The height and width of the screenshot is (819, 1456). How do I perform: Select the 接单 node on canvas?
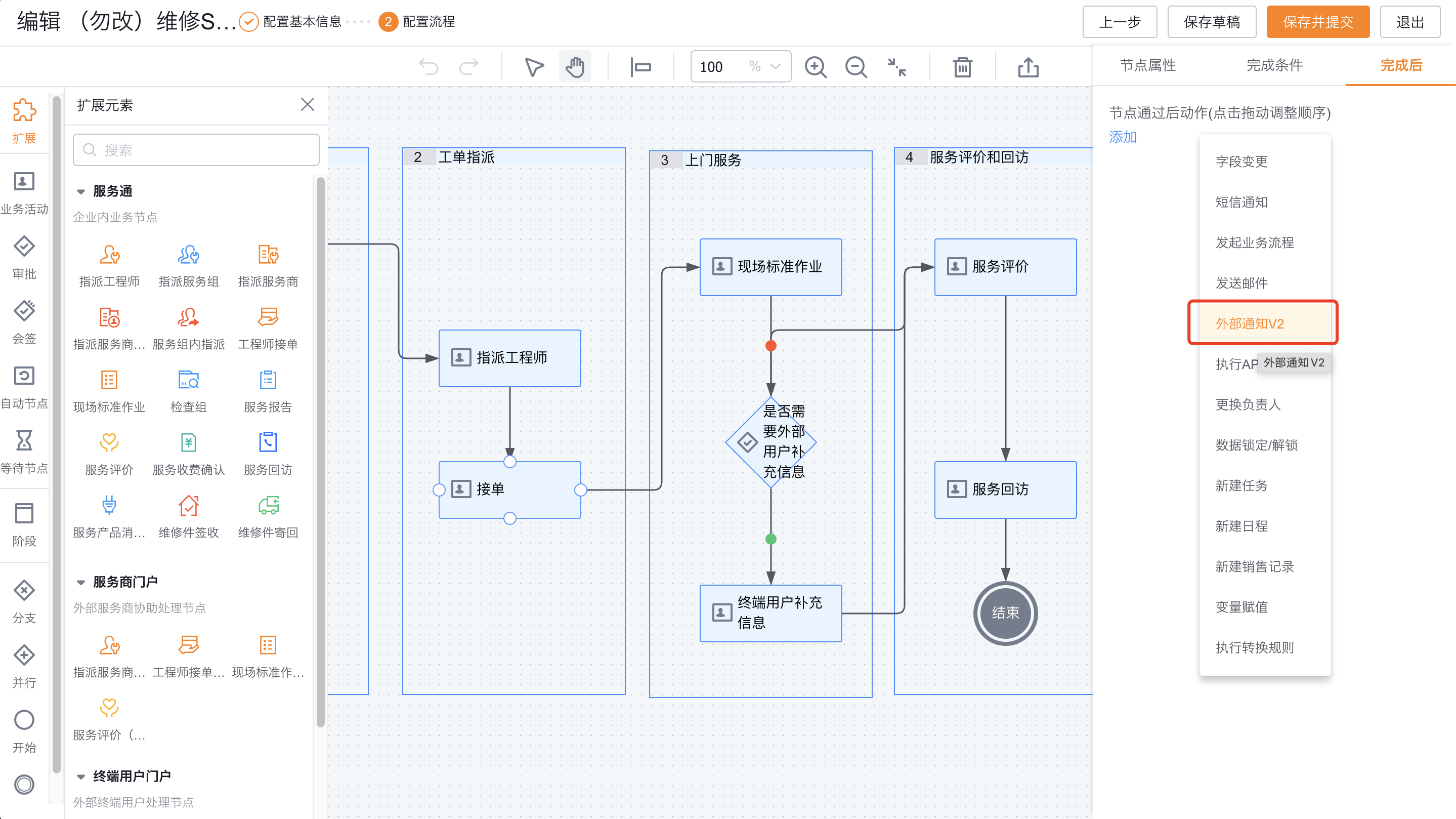coord(509,490)
